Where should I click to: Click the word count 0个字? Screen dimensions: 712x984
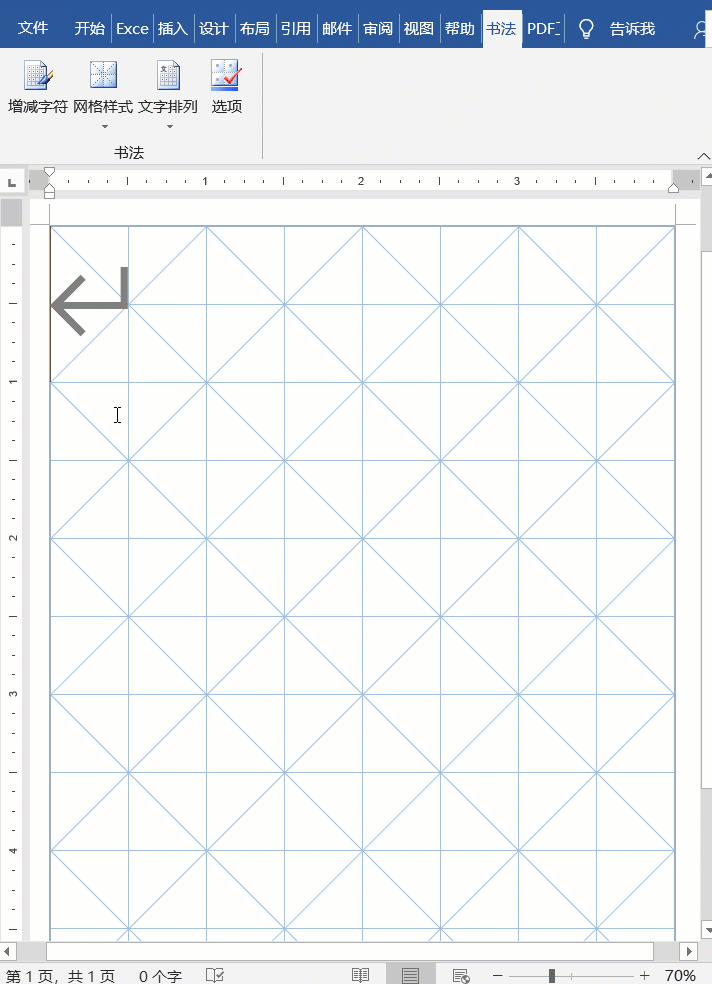[x=160, y=976]
